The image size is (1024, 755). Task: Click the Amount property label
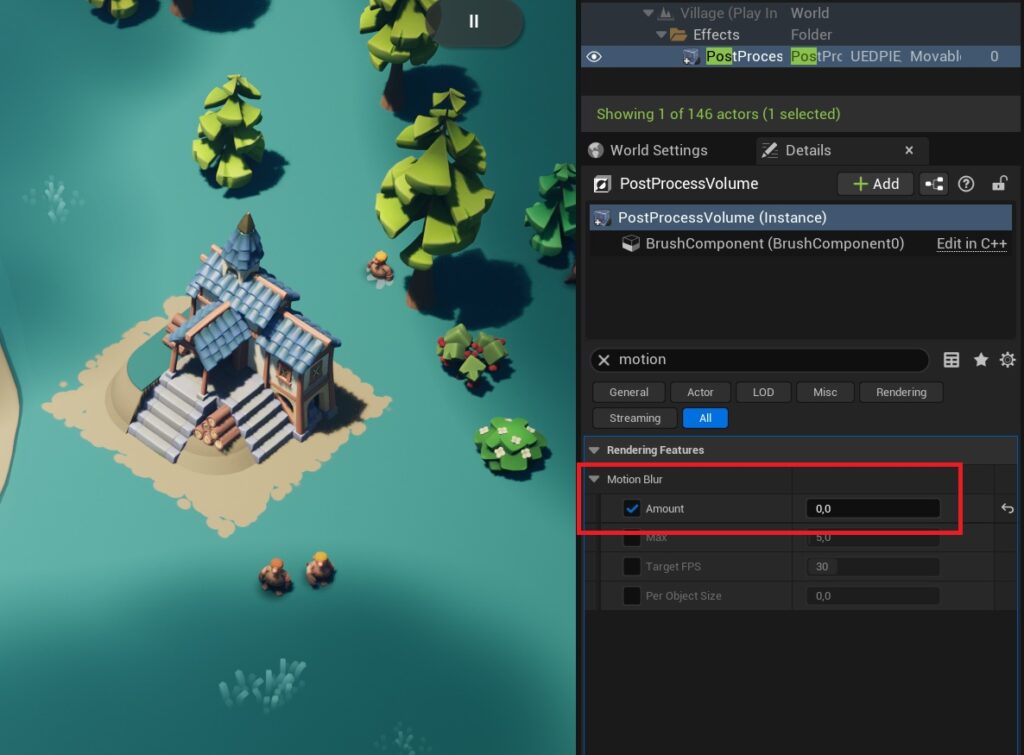(665, 509)
